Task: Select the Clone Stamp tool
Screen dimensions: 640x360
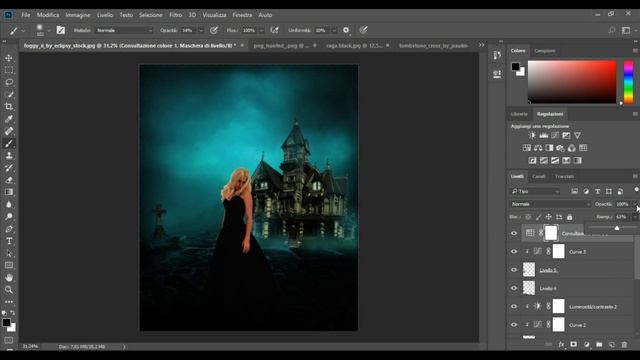Action: click(x=9, y=156)
